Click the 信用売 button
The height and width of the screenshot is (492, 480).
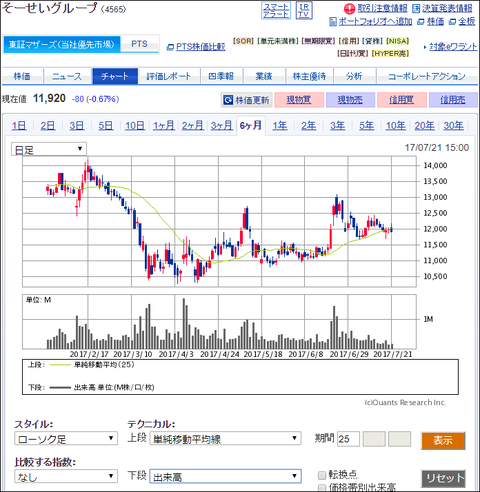coord(453,100)
